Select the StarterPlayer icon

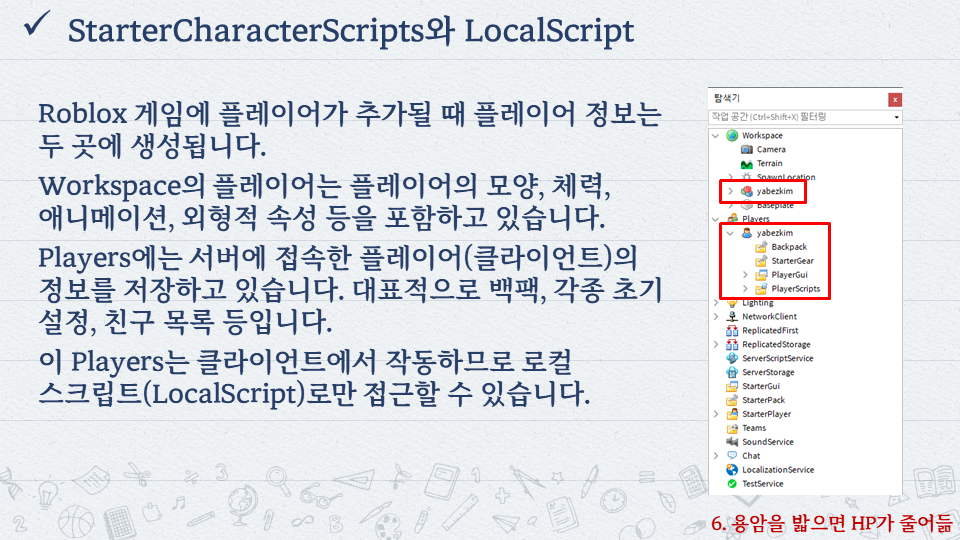click(732, 414)
